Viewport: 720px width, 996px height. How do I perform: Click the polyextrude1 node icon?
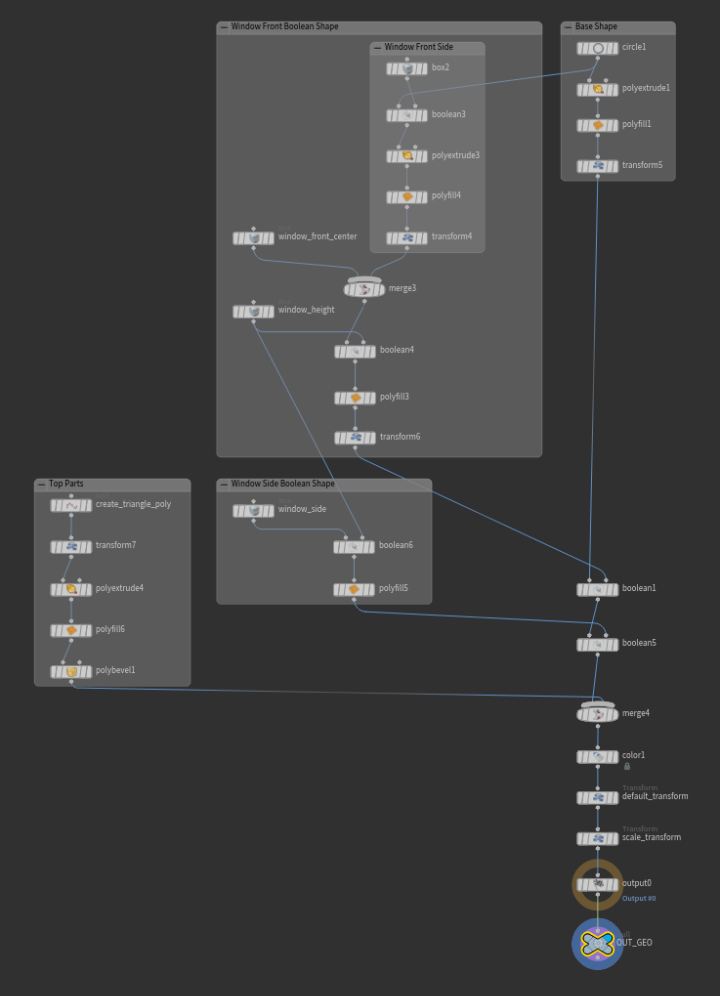[x=598, y=89]
